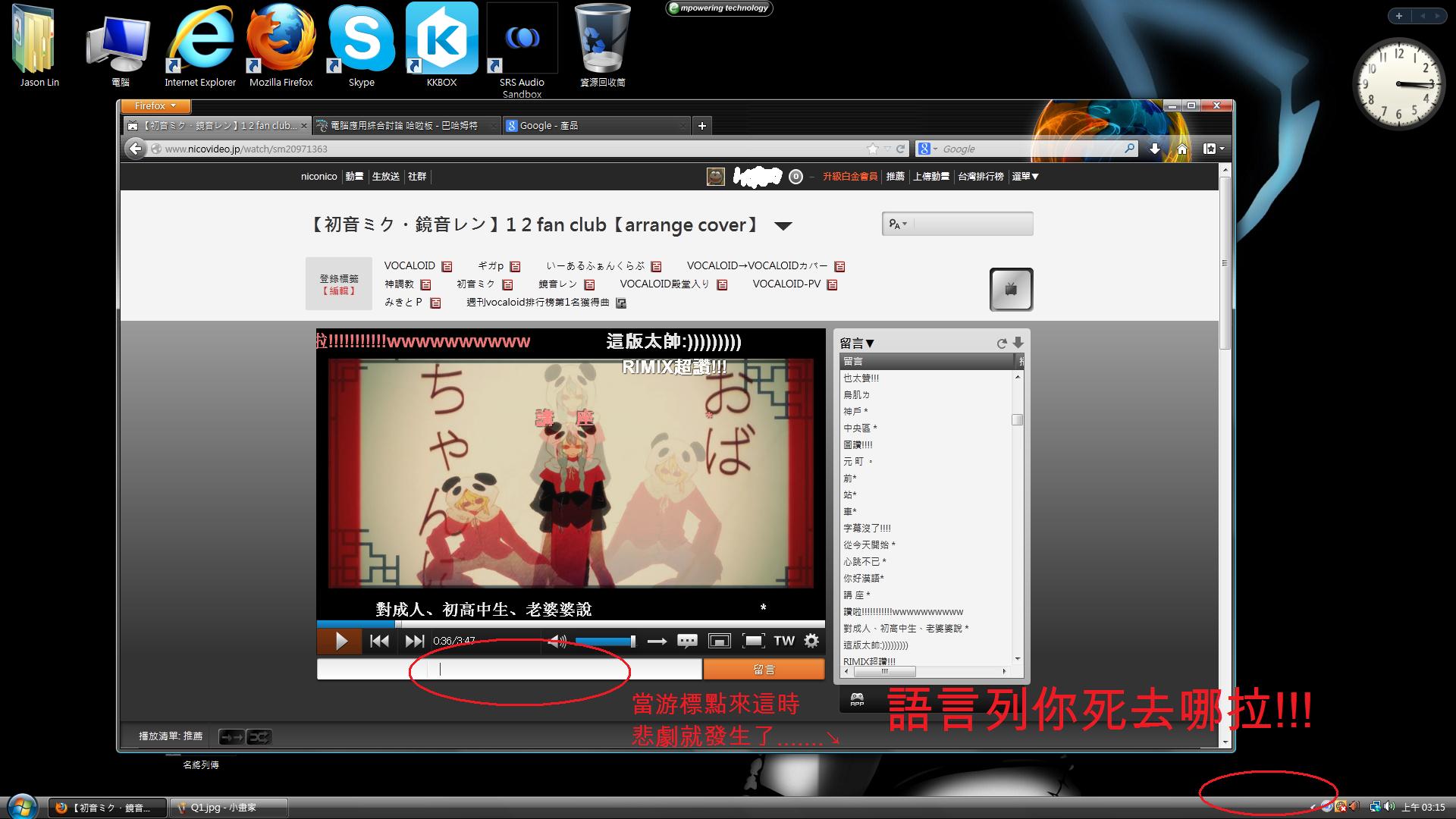Image resolution: width=1456 pixels, height=819 pixels.
Task: Open player settings gear
Action: [x=811, y=641]
